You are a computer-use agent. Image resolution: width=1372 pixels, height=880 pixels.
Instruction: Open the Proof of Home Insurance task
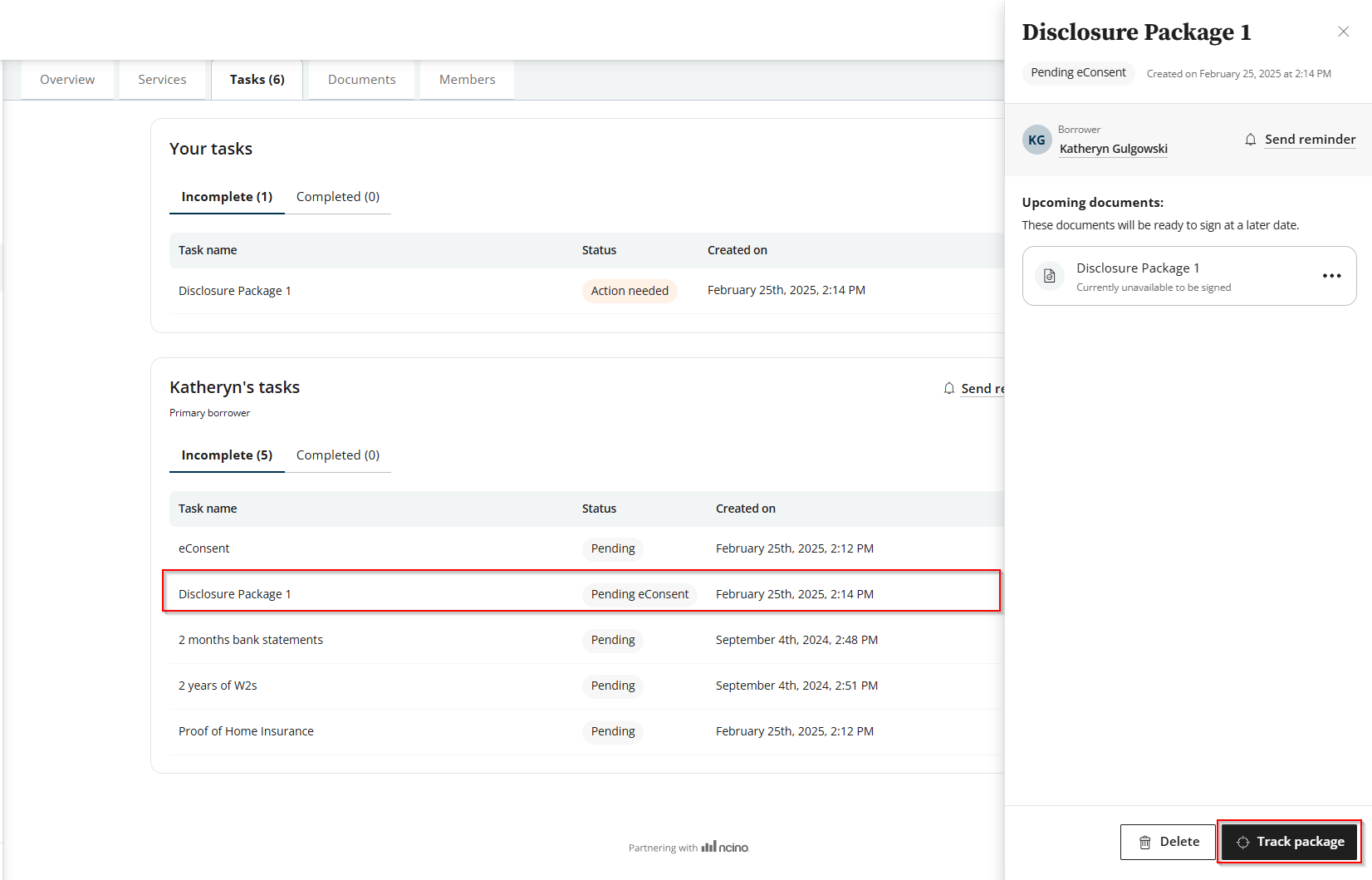click(586, 731)
